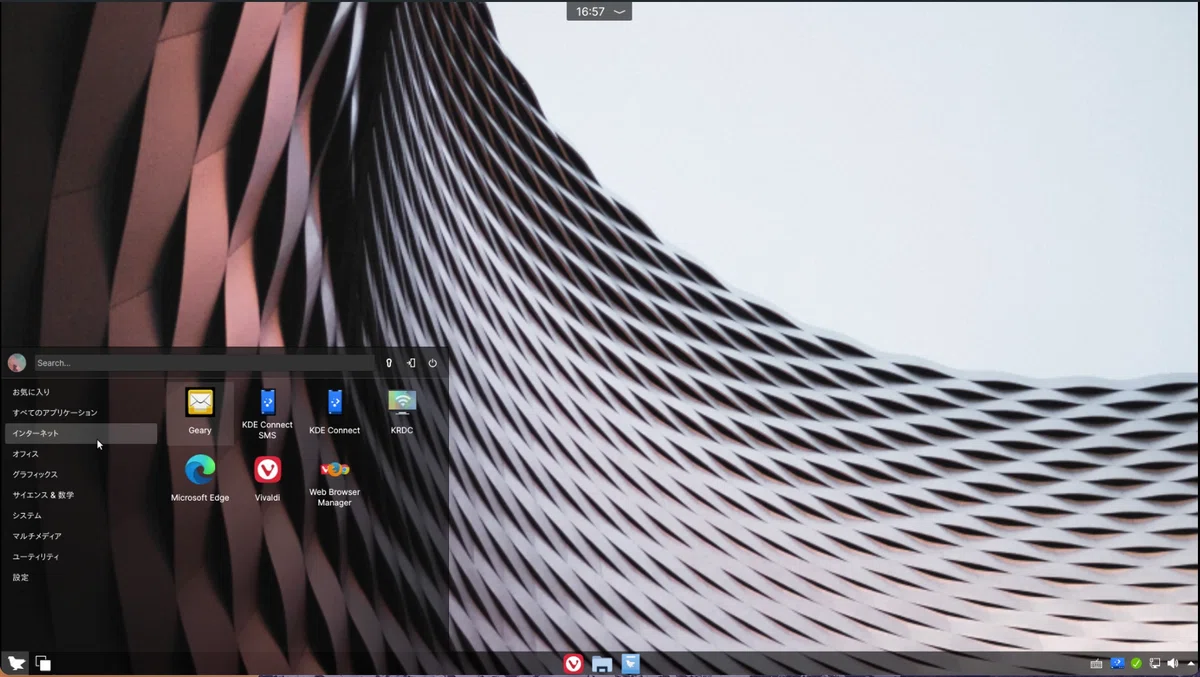Expand hidden system tray icons arrow
This screenshot has height=677, width=1200.
point(1191,663)
